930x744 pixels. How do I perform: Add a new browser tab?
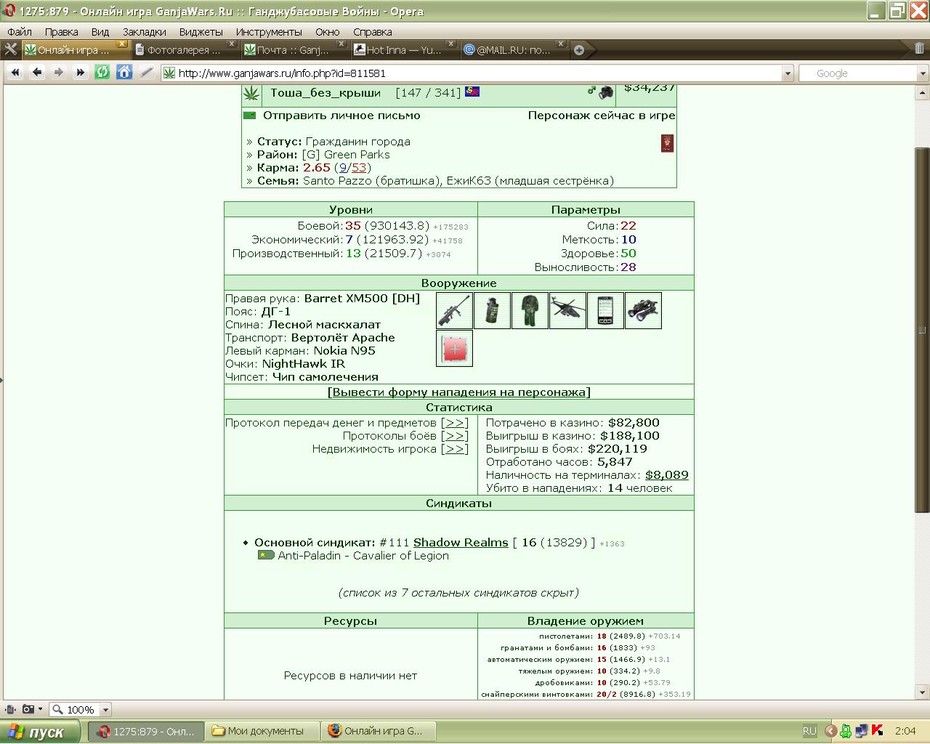point(579,50)
